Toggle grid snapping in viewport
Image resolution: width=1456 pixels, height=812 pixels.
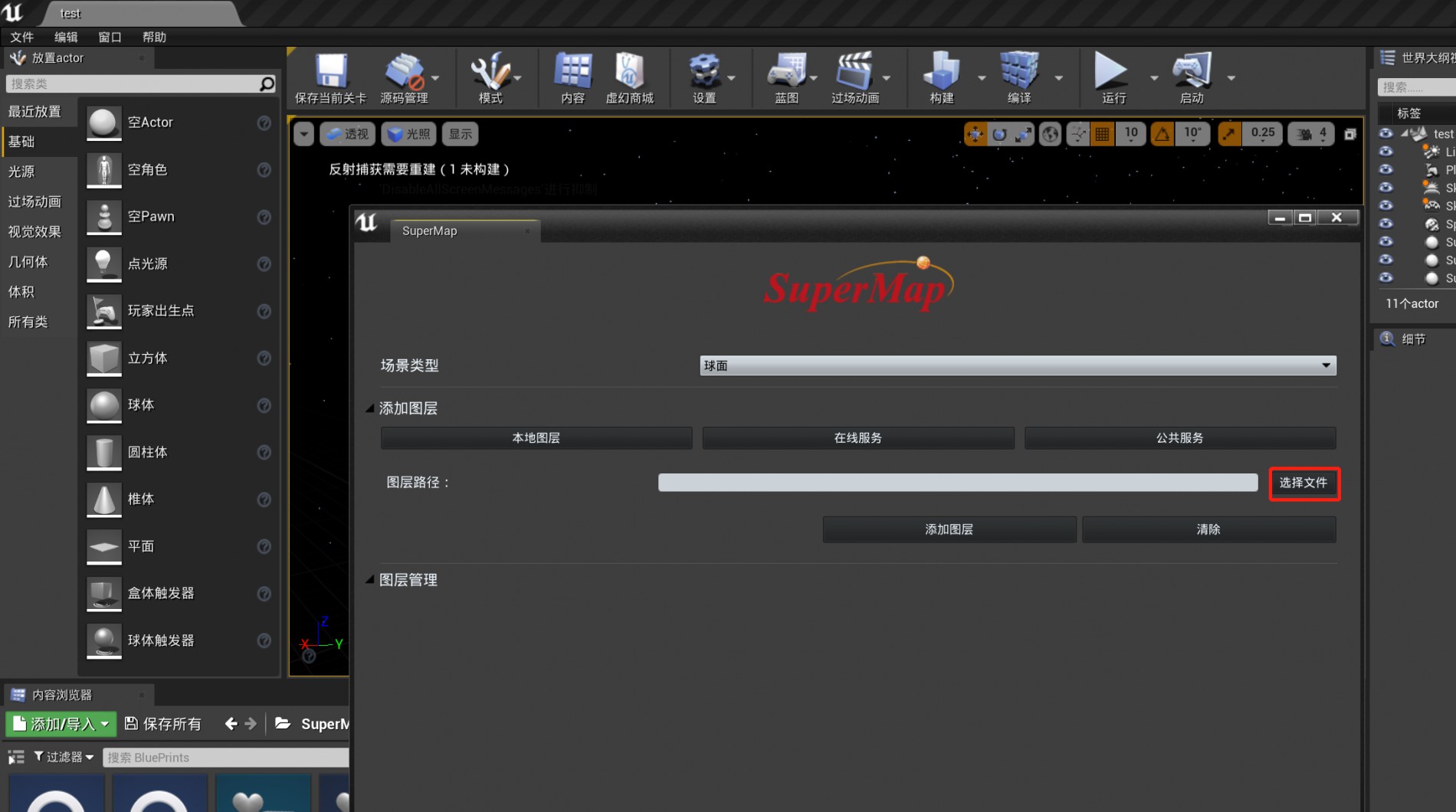1102,134
